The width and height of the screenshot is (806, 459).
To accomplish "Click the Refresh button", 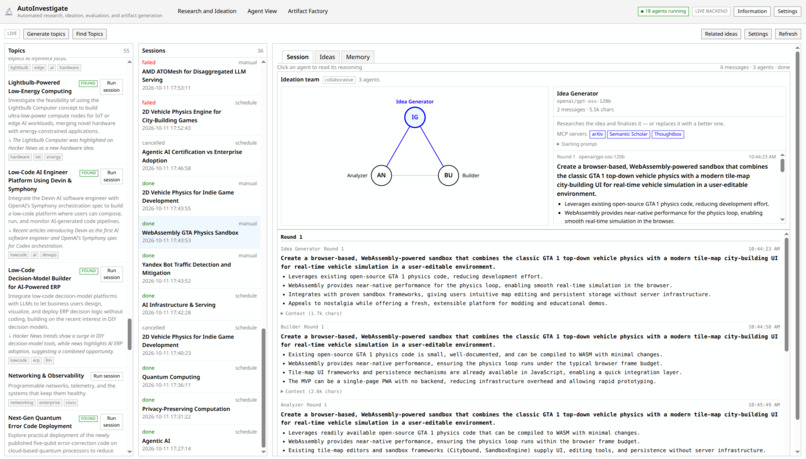I will (787, 34).
